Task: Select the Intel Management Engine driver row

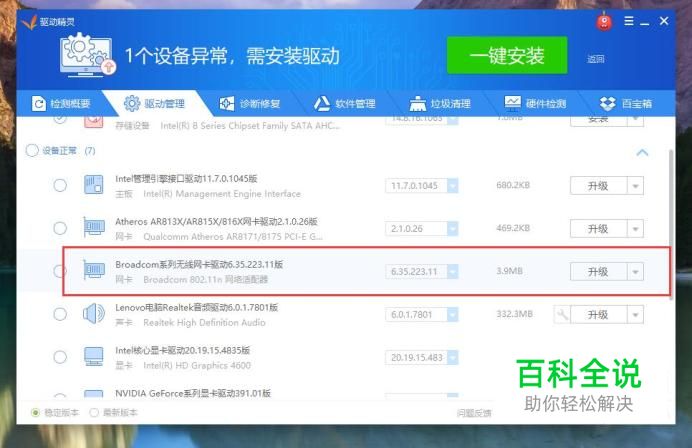Action: coord(60,185)
